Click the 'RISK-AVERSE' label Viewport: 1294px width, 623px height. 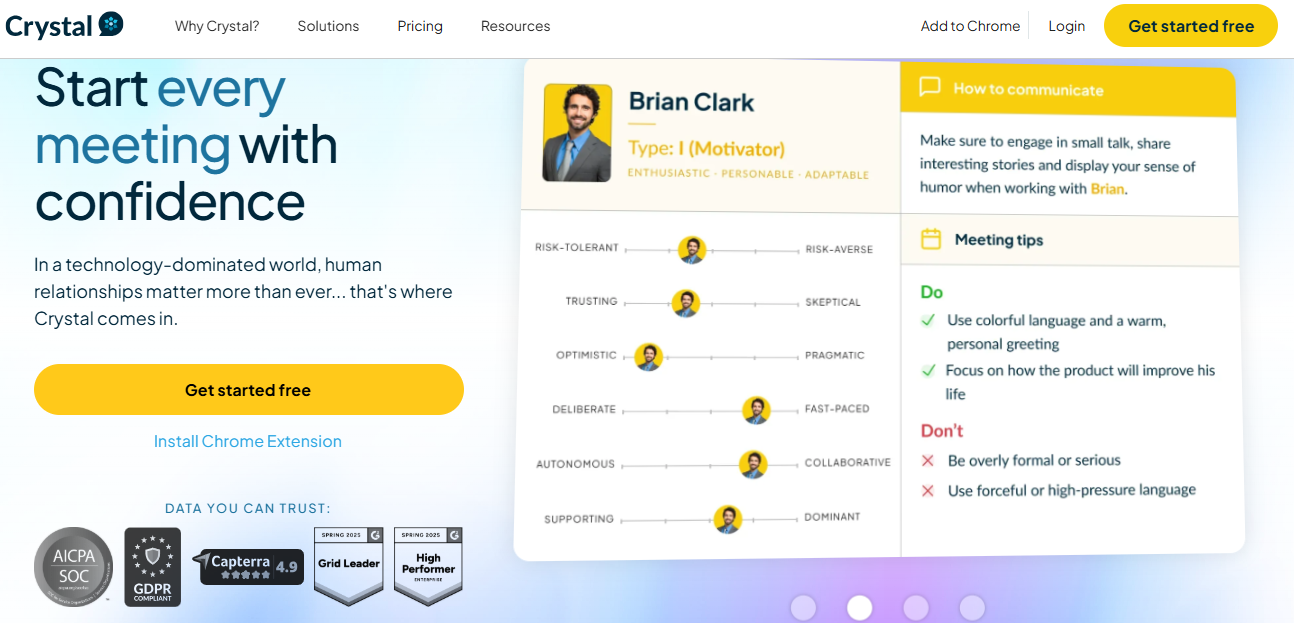coord(839,249)
